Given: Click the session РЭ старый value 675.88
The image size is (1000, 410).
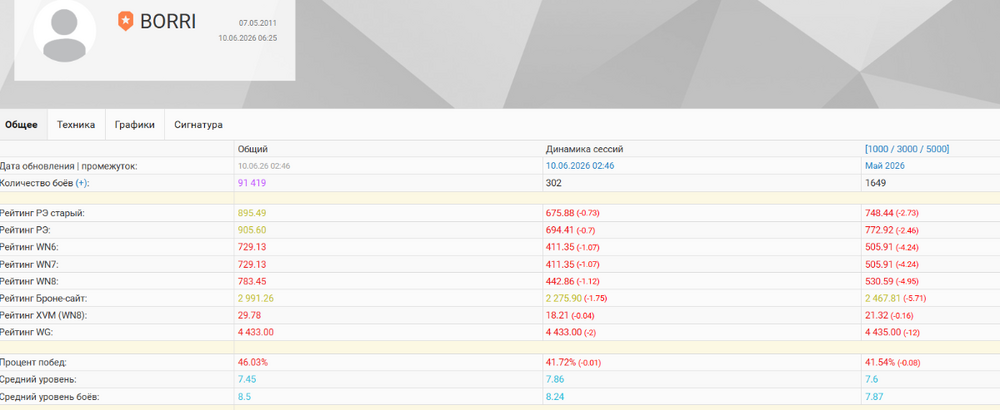Looking at the screenshot, I should click(x=560, y=214).
